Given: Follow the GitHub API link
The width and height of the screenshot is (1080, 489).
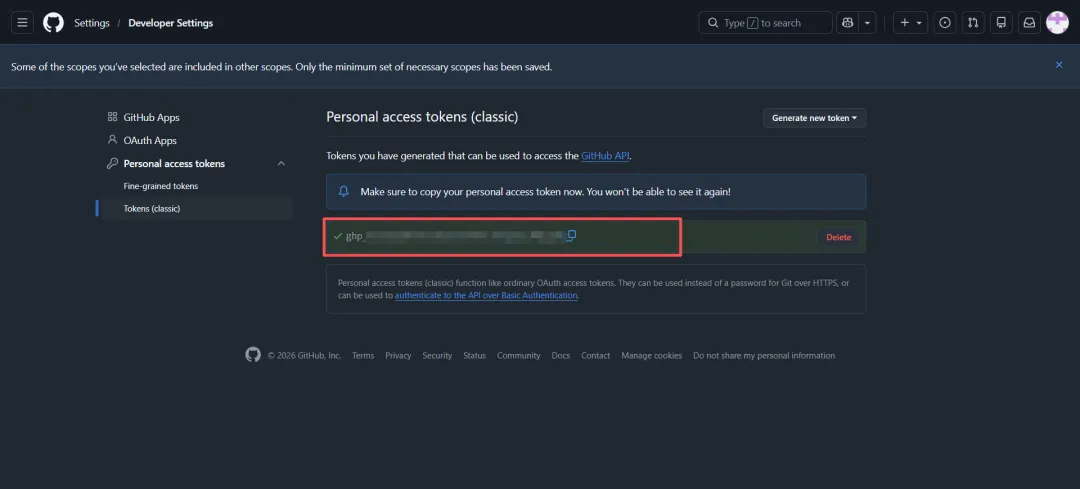Looking at the screenshot, I should click(605, 156).
